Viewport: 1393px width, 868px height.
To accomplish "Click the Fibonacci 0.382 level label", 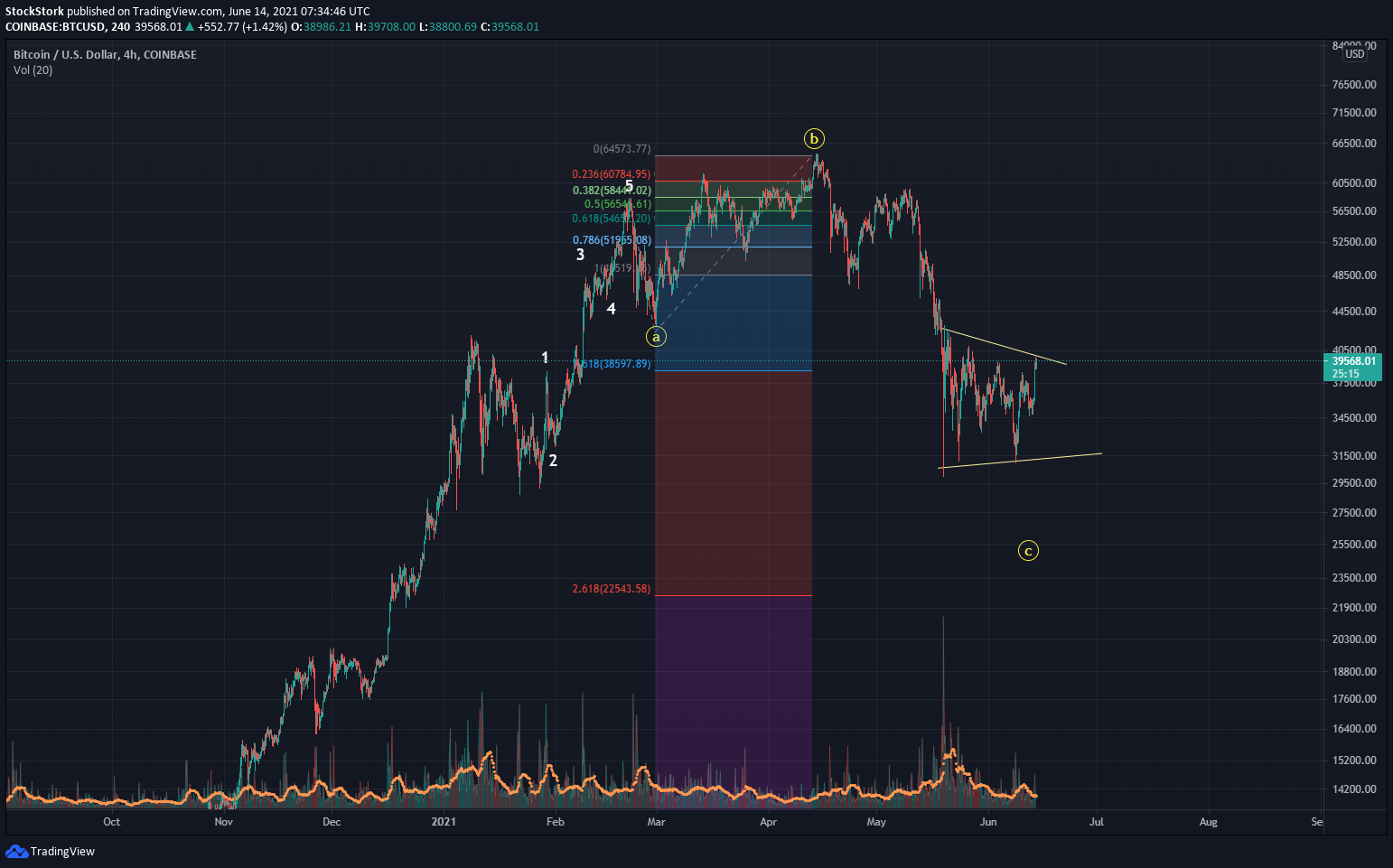I will pos(612,191).
